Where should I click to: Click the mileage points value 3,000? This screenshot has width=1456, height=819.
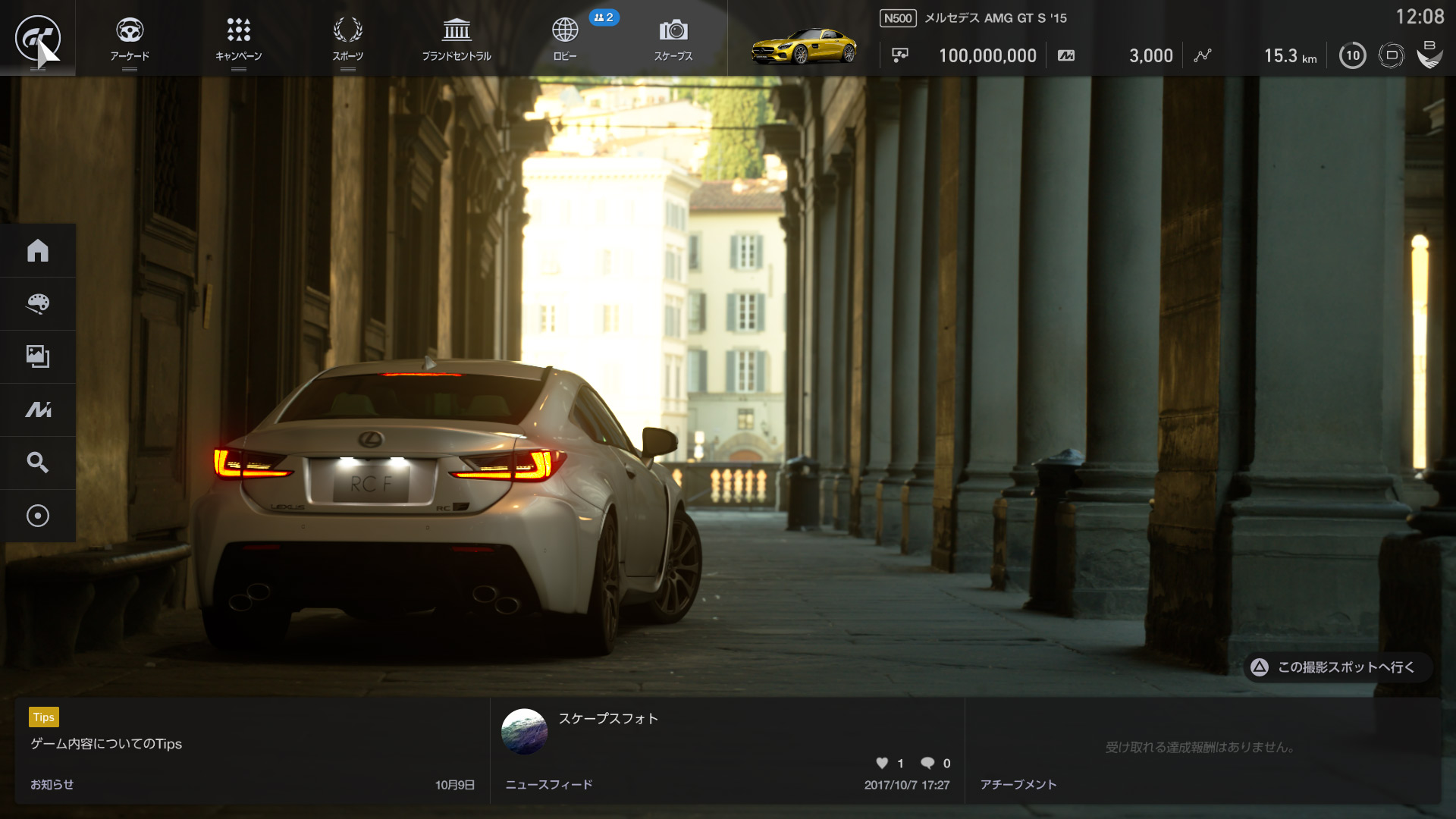[1150, 56]
